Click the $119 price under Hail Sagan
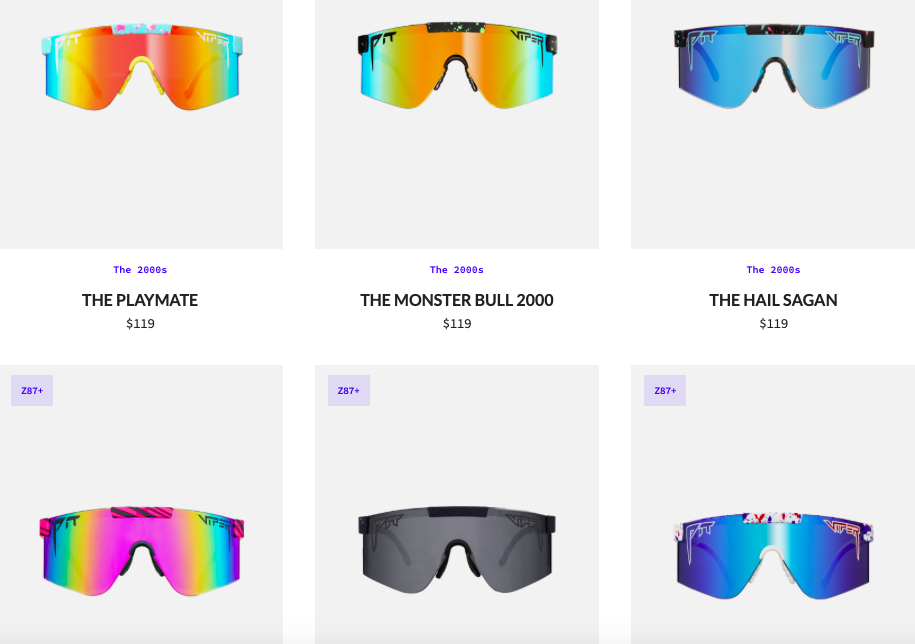The height and width of the screenshot is (644, 915). (773, 323)
